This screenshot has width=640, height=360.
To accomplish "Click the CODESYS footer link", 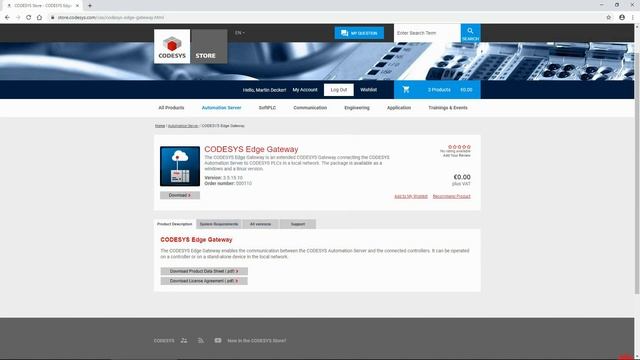I will click(x=164, y=340).
